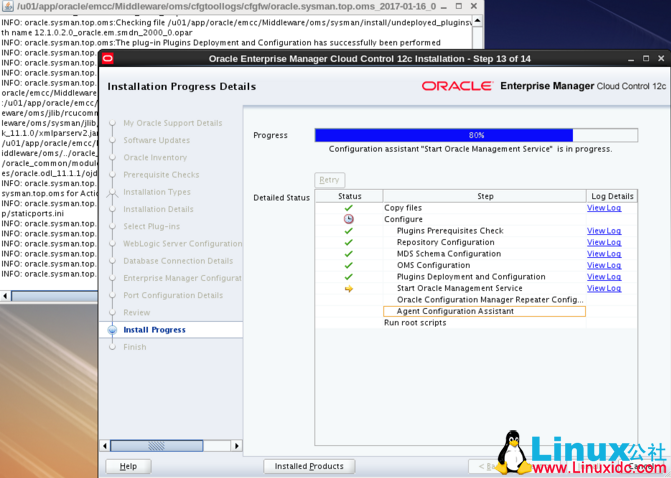The height and width of the screenshot is (478, 671).
Task: Click the Java icon in the log window title bar
Action: tap(8, 6)
